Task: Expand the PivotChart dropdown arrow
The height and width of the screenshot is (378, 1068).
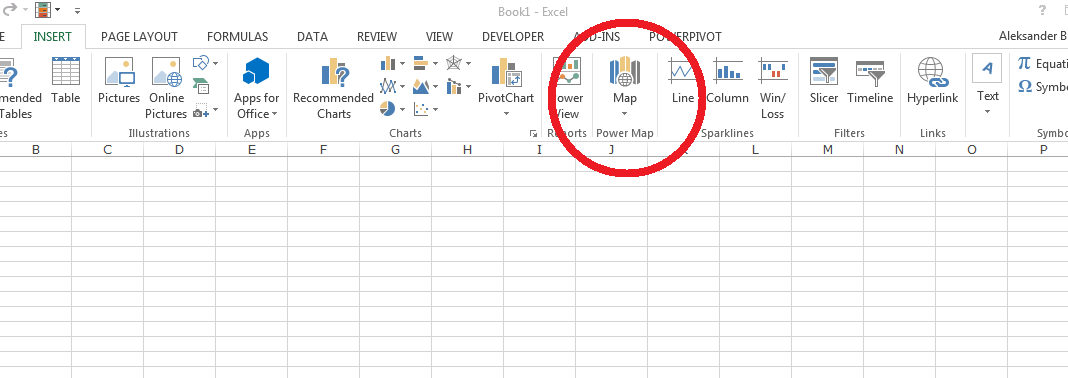Action: pos(506,114)
